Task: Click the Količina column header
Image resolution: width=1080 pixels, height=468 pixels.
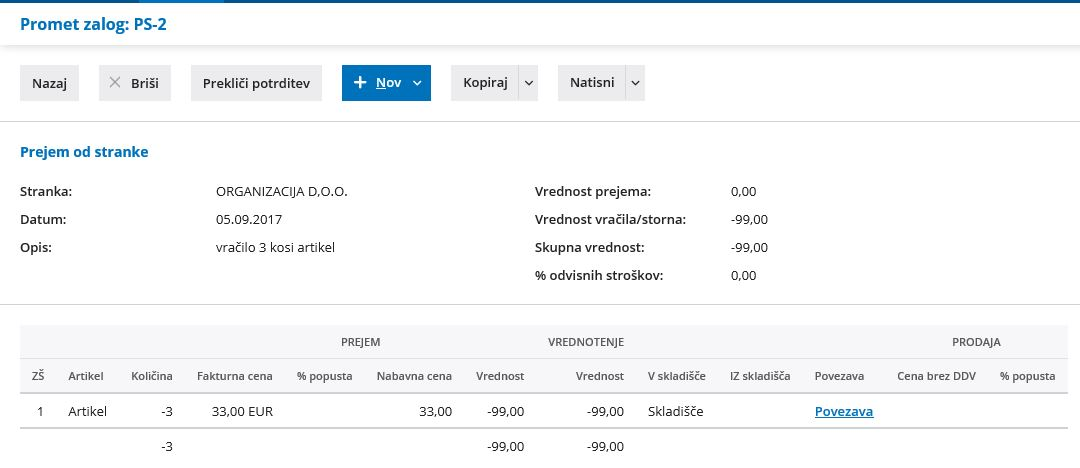Action: click(152, 376)
